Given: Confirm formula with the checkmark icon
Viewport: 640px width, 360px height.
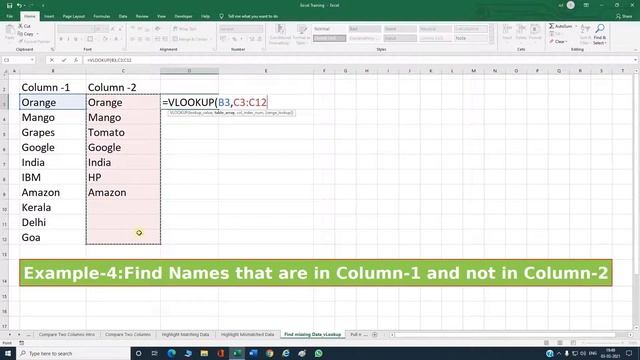Looking at the screenshot, I should pyautogui.click(x=64, y=60).
